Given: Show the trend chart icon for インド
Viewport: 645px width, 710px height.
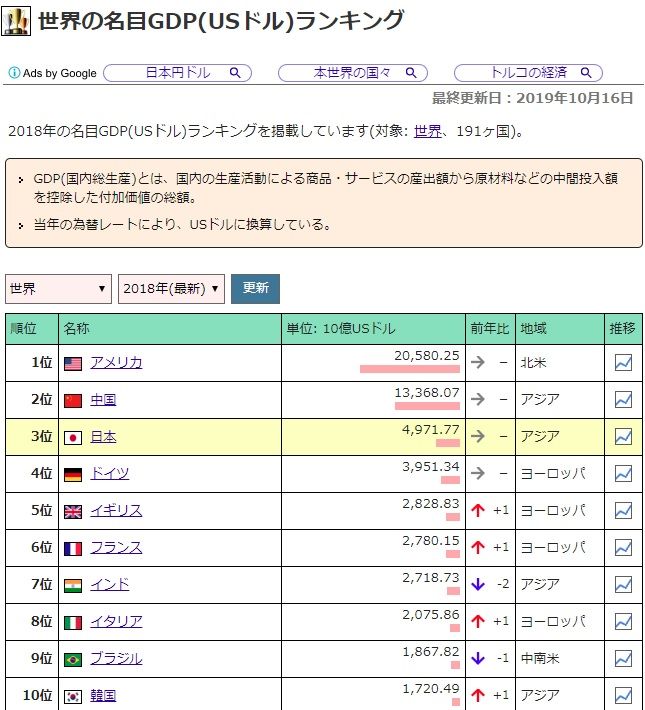Looking at the screenshot, I should (x=623, y=584).
